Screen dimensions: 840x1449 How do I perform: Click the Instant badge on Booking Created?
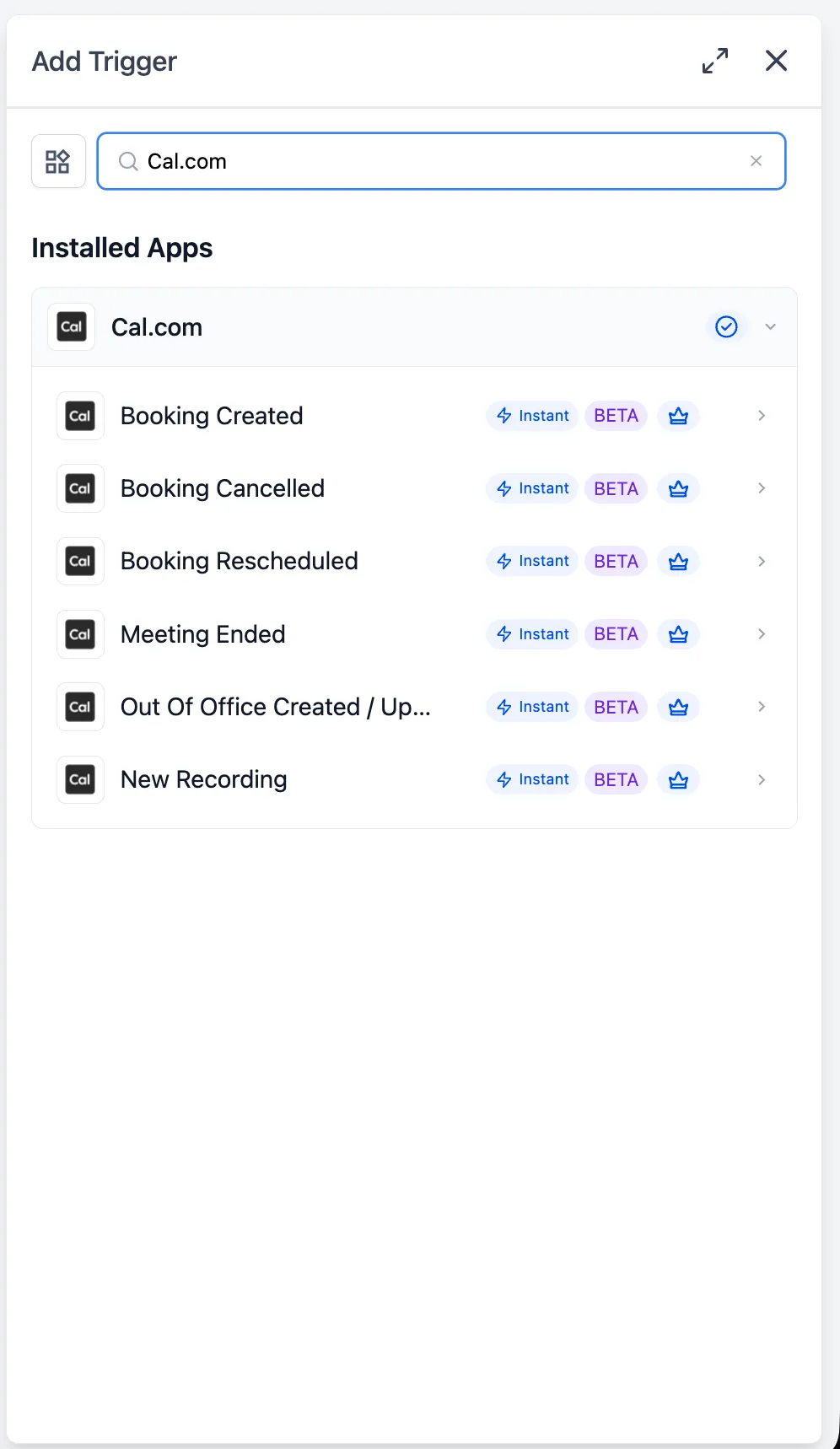532,416
